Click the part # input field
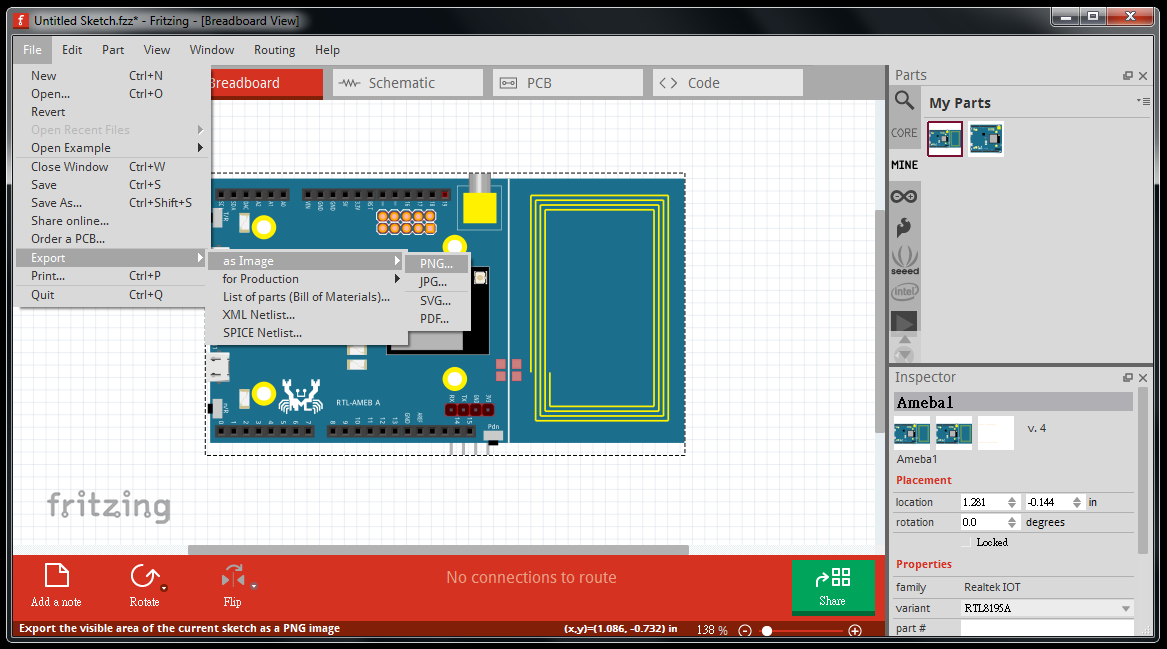1167x649 pixels. [1046, 628]
